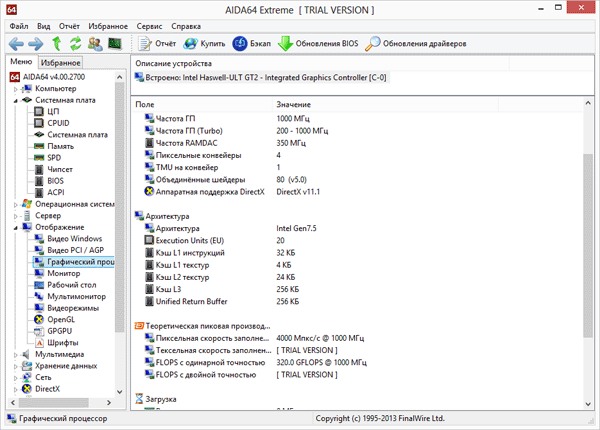Expand the DirectX tree node
Viewport: 600px width, 430px height.
(x=16, y=389)
